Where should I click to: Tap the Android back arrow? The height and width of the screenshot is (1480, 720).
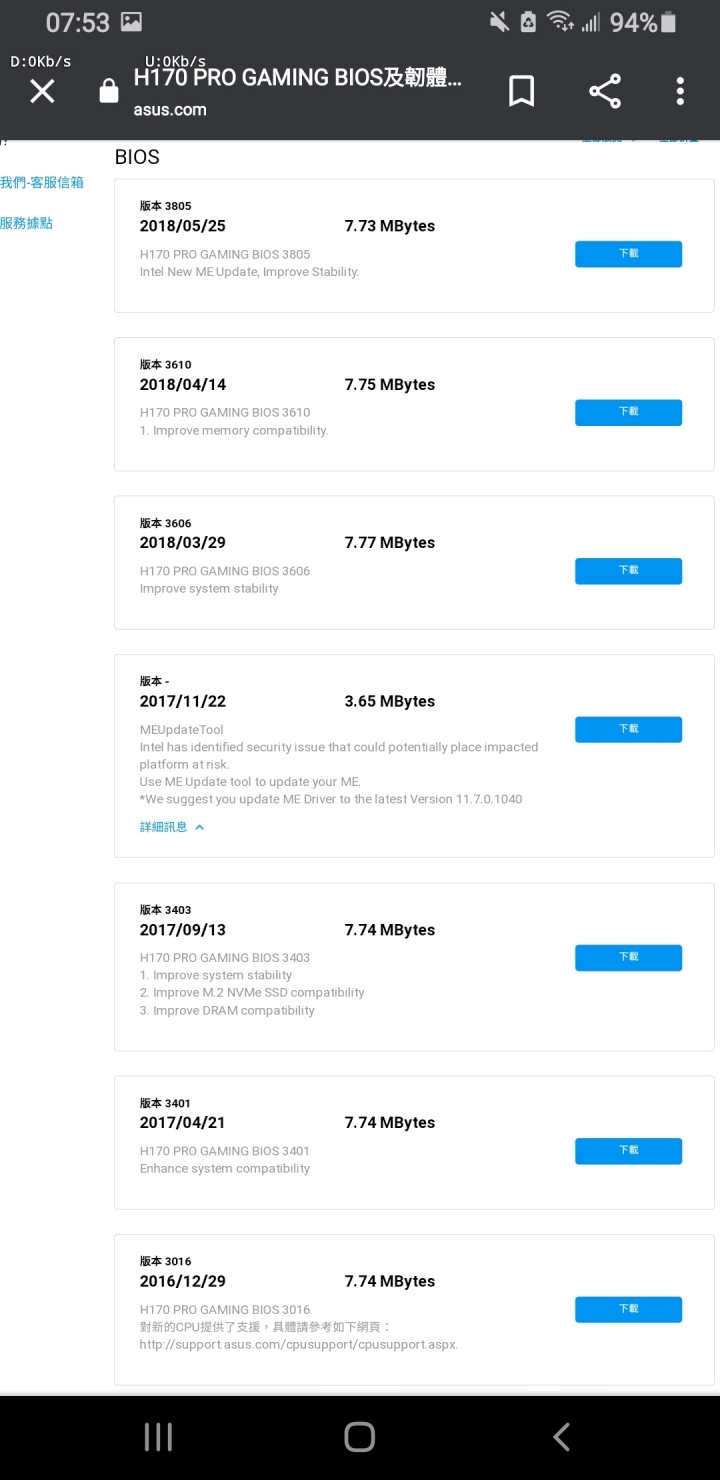point(561,1437)
